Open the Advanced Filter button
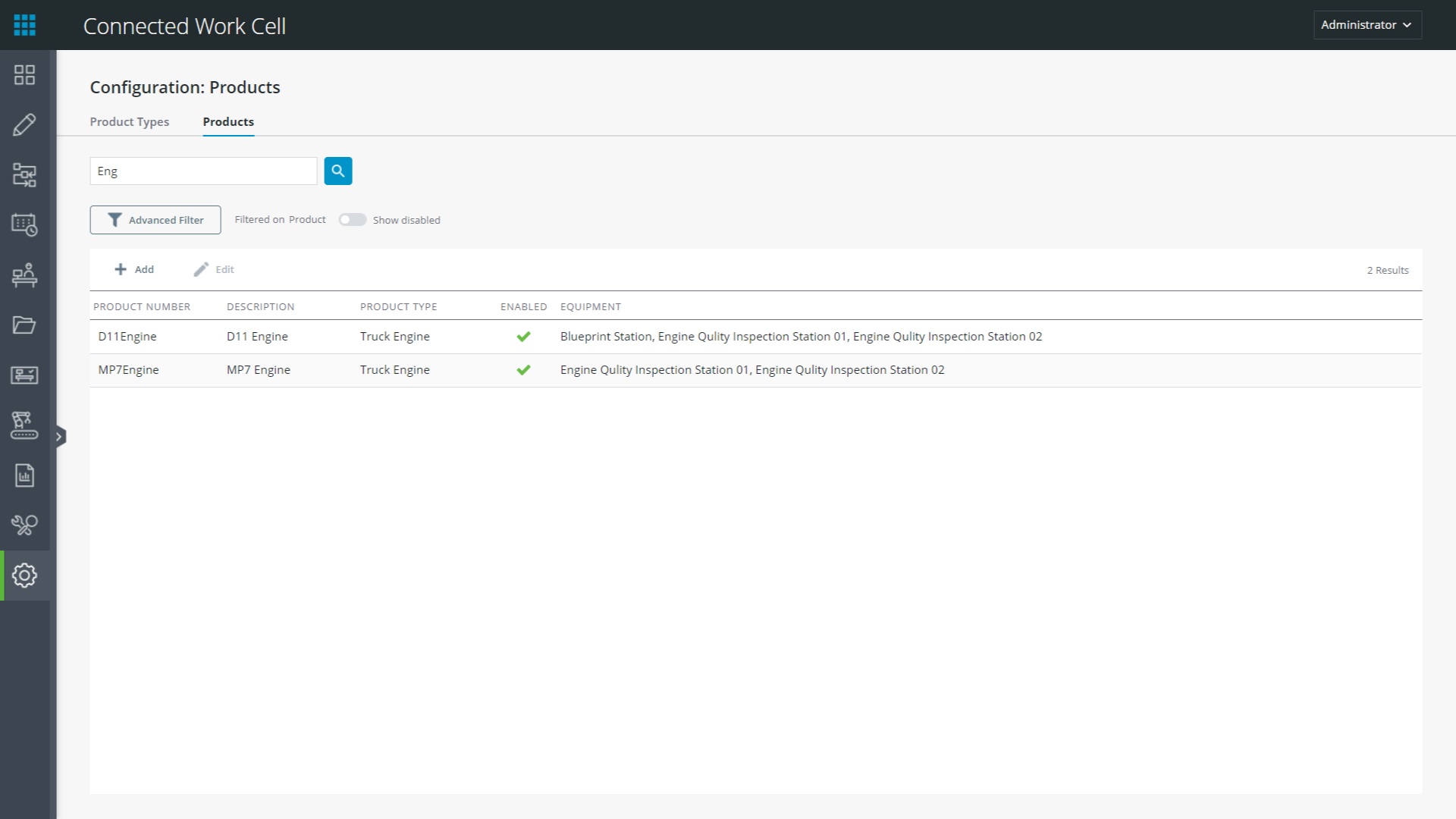 tap(155, 220)
